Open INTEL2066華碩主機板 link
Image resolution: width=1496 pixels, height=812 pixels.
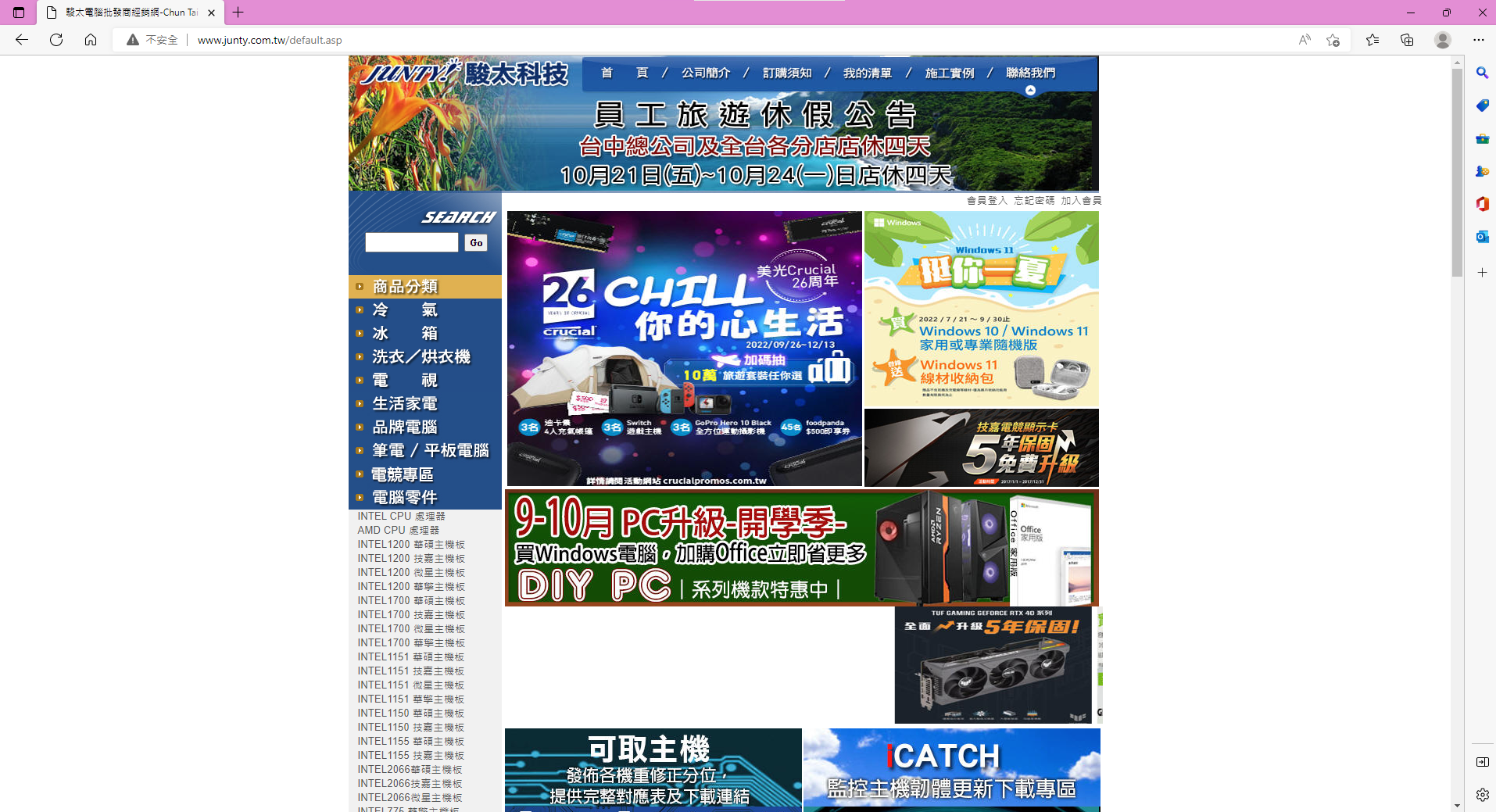coord(410,770)
